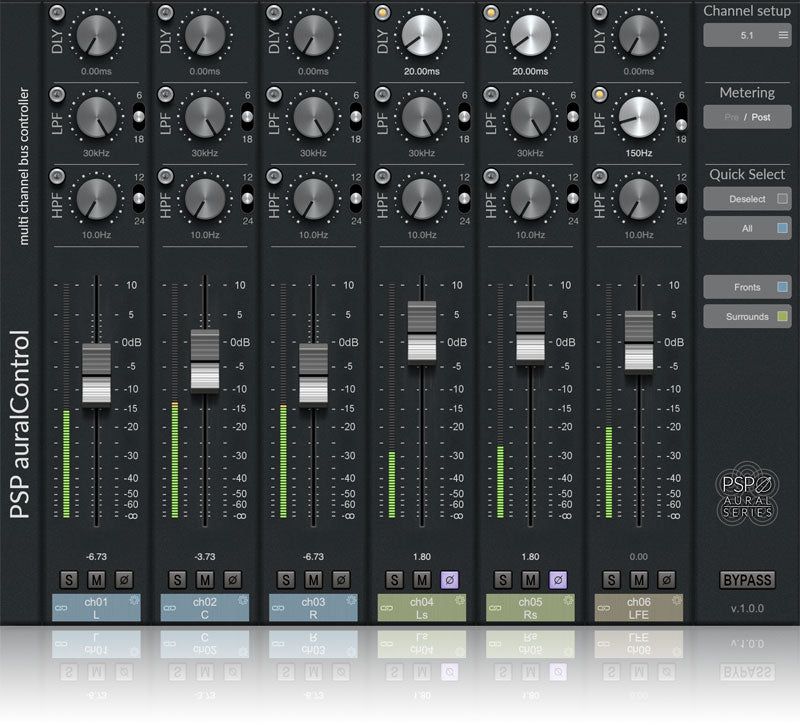Viewport: 800px width, 726px height.
Task: Click ch01 HPF knob at 10.0Hz
Action: 96,198
